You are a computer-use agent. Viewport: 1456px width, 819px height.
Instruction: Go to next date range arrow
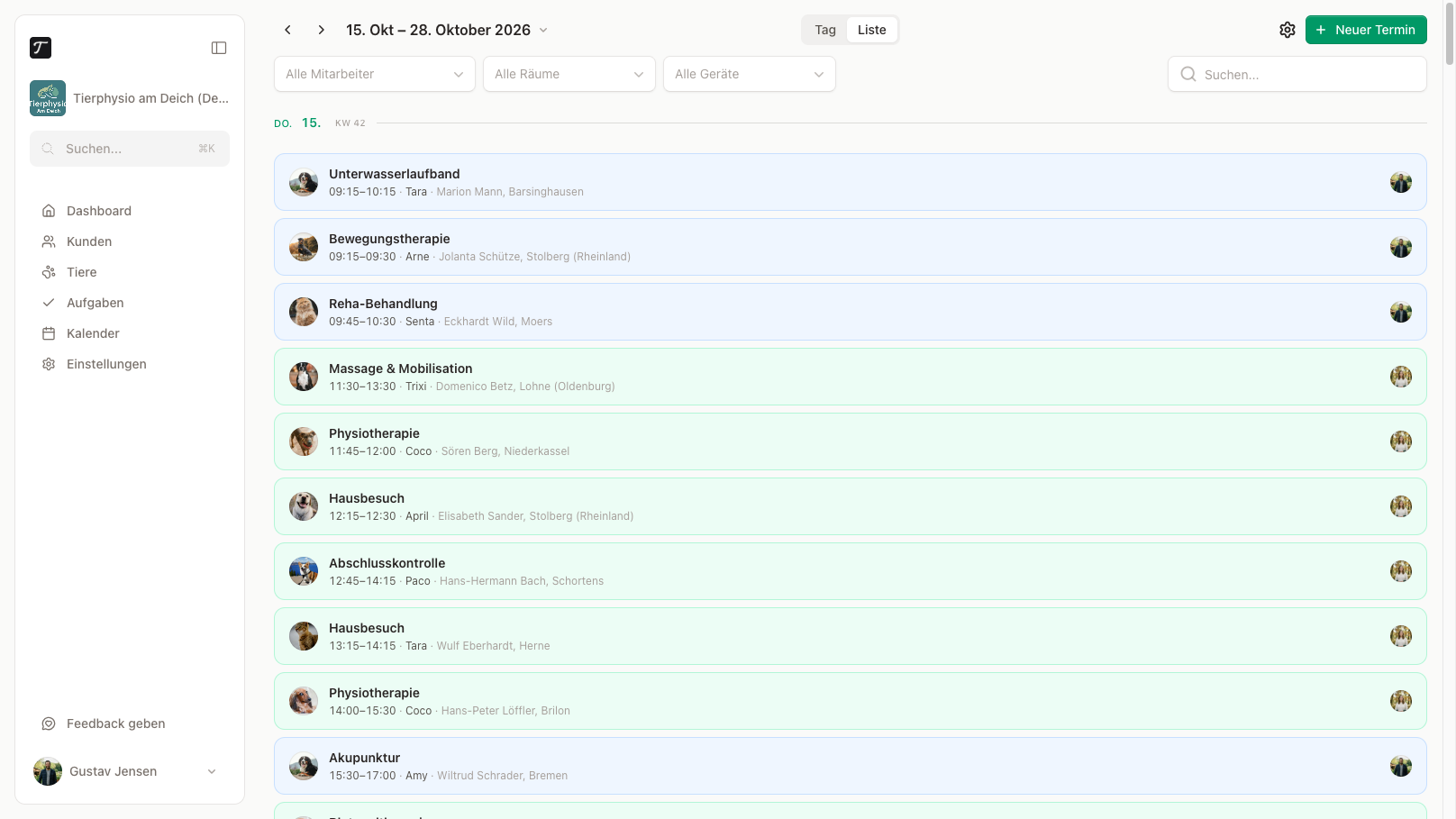tap(321, 30)
